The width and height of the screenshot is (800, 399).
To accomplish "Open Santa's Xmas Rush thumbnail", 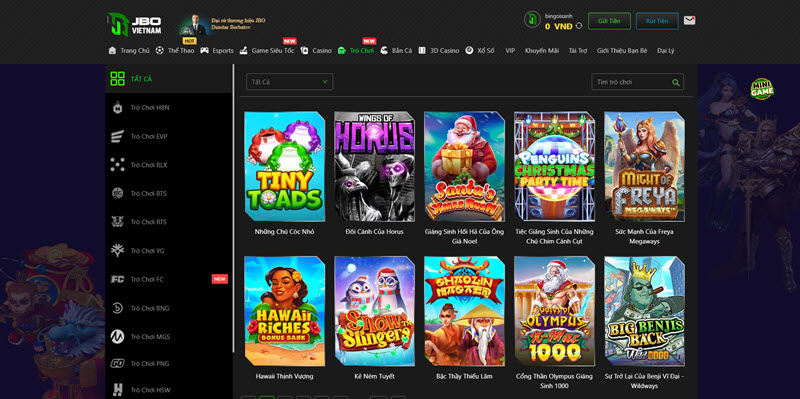I will click(x=464, y=166).
